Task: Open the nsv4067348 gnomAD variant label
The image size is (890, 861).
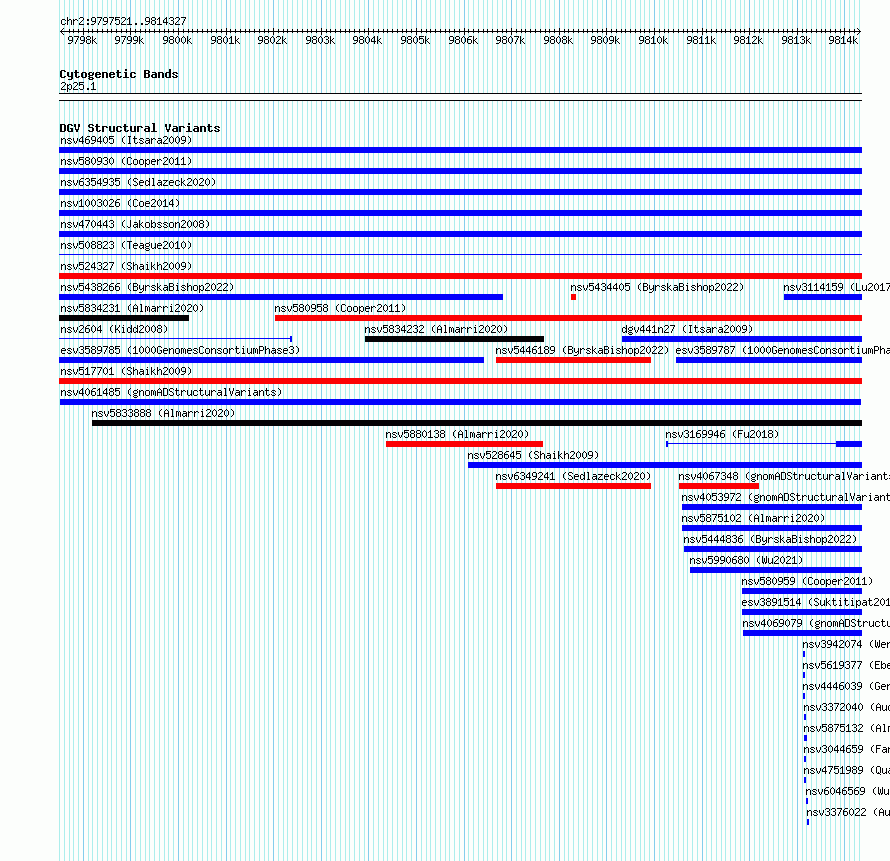Action: click(x=784, y=476)
